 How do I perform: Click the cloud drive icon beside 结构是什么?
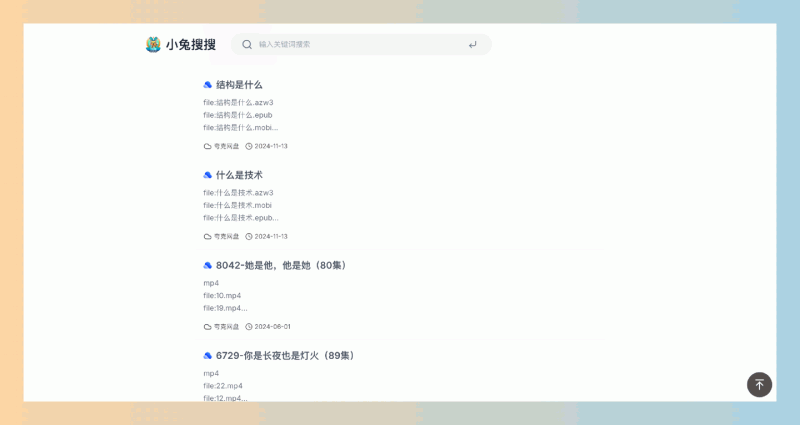[x=208, y=85]
